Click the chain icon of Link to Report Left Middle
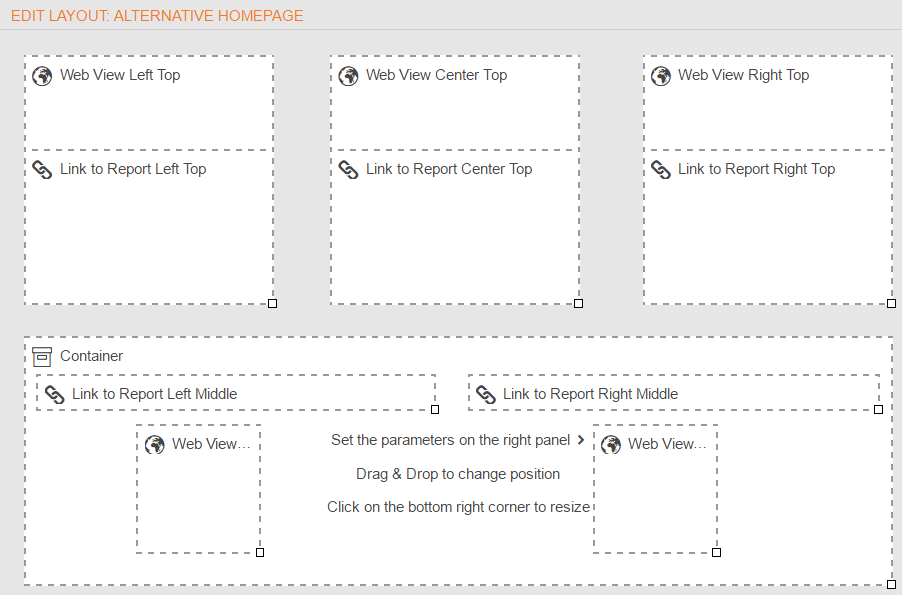Screen dimensions: 902x595 pyautogui.click(x=54, y=395)
